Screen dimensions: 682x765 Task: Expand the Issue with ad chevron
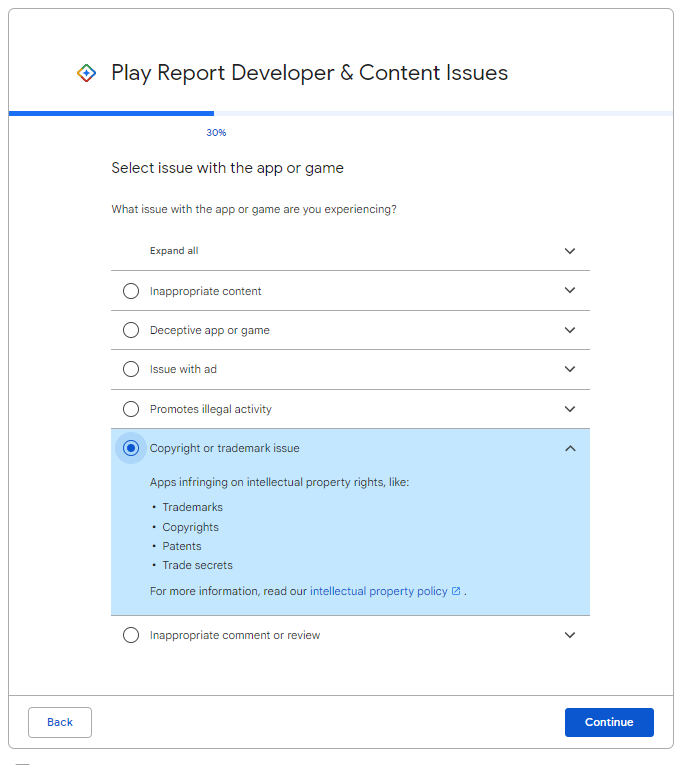570,369
